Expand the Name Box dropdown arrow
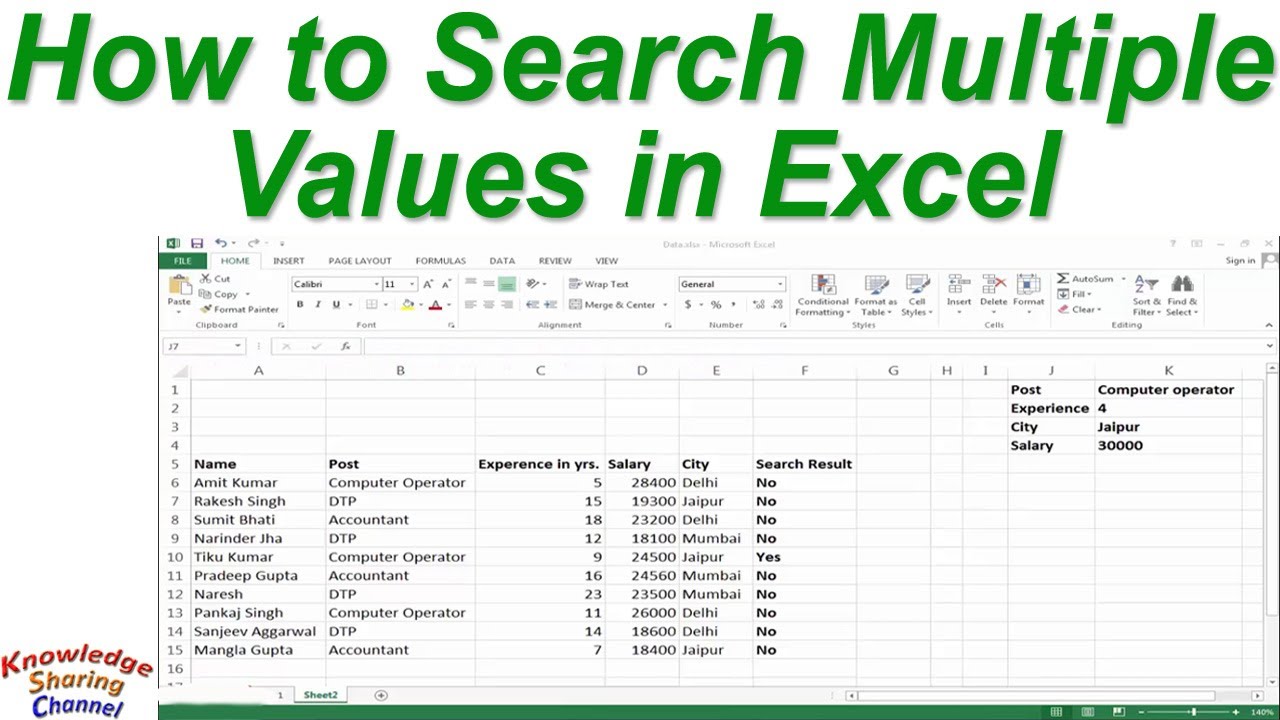Viewport: 1280px width, 720px height. pos(238,346)
